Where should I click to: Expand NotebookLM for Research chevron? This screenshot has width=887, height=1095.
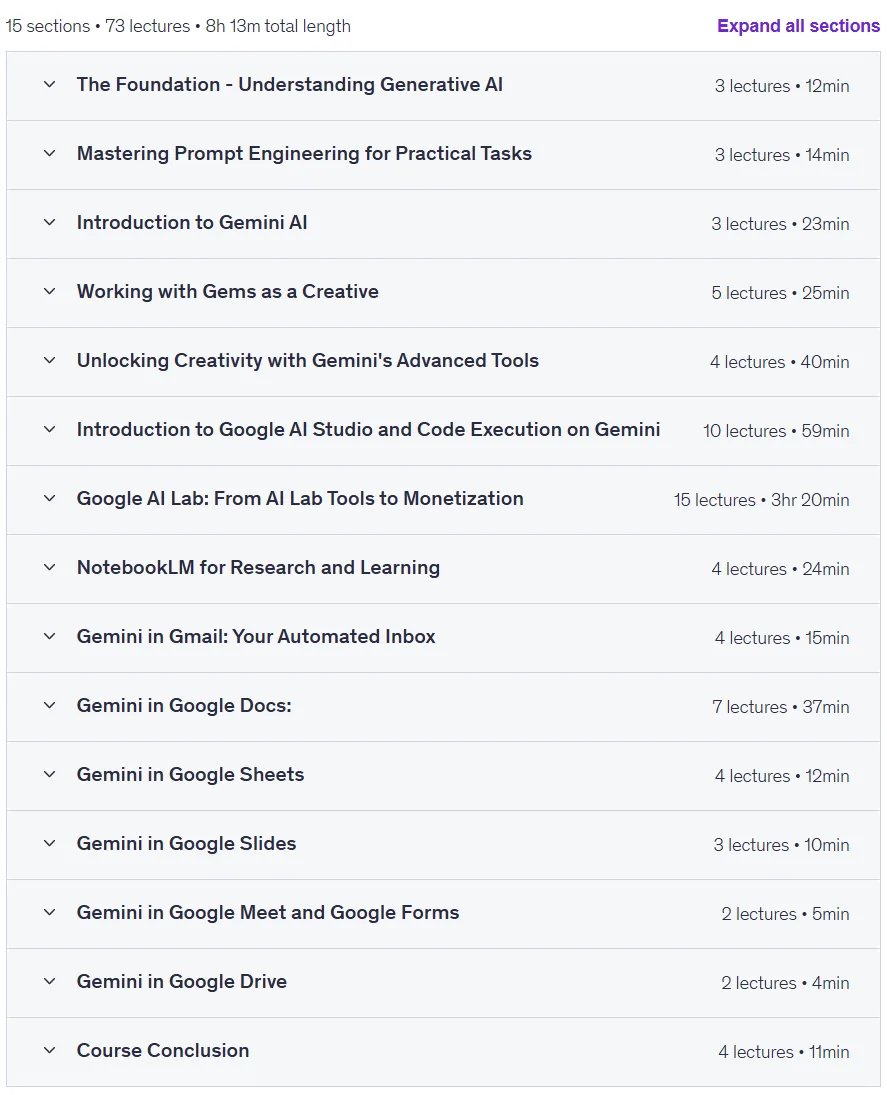[50, 567]
